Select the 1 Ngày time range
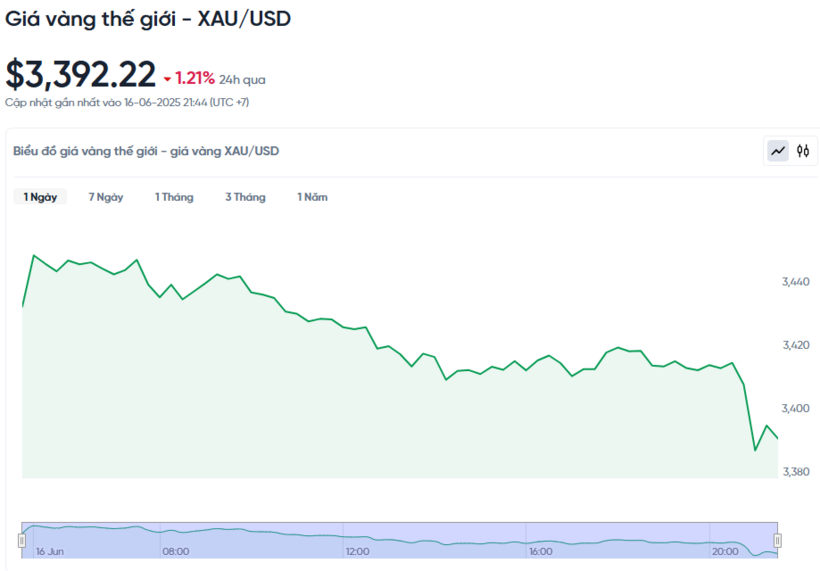The height and width of the screenshot is (571, 820). [x=40, y=197]
